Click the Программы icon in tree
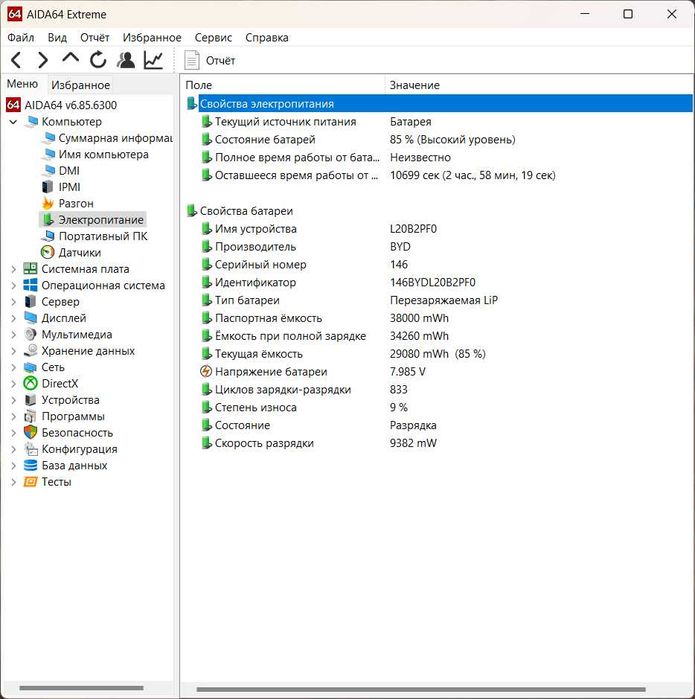The width and height of the screenshot is (695, 699). [x=30, y=416]
